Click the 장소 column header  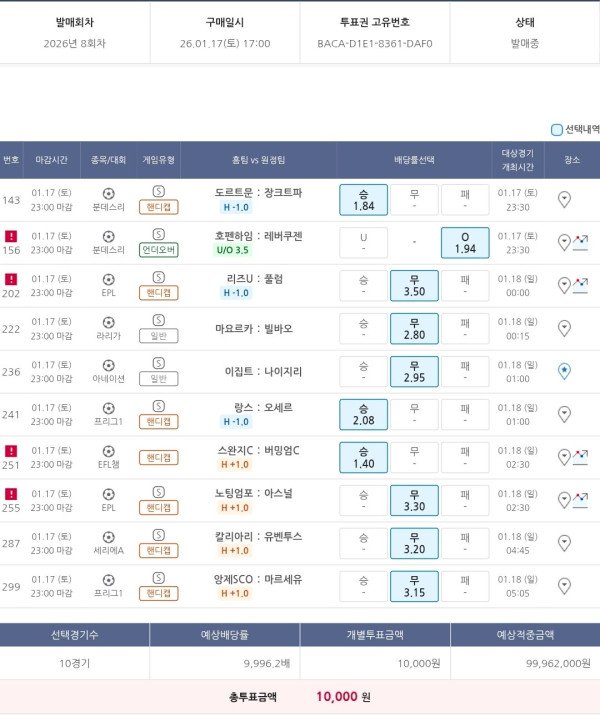click(x=572, y=160)
